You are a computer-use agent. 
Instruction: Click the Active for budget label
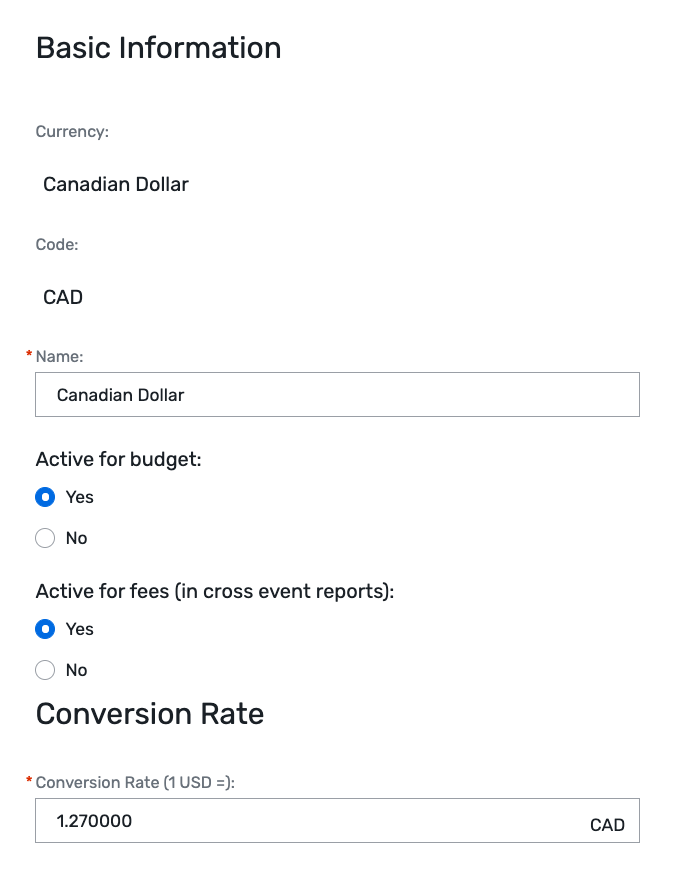pos(117,459)
